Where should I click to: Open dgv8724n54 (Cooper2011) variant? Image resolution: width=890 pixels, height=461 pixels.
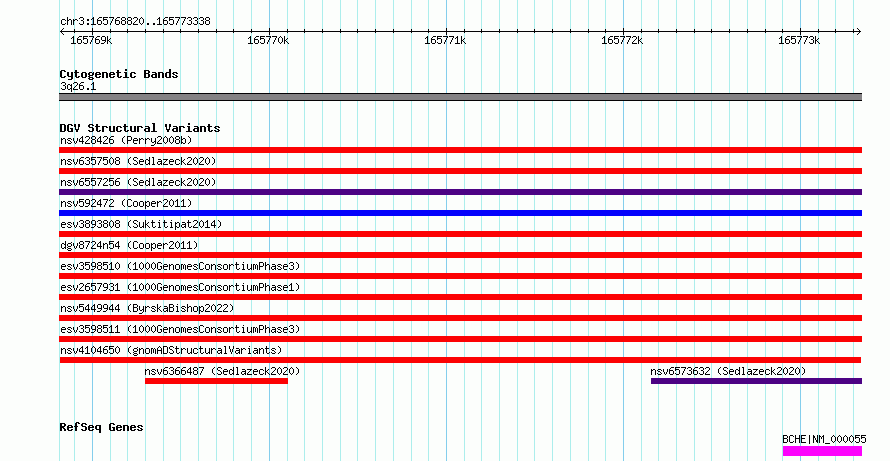click(129, 245)
